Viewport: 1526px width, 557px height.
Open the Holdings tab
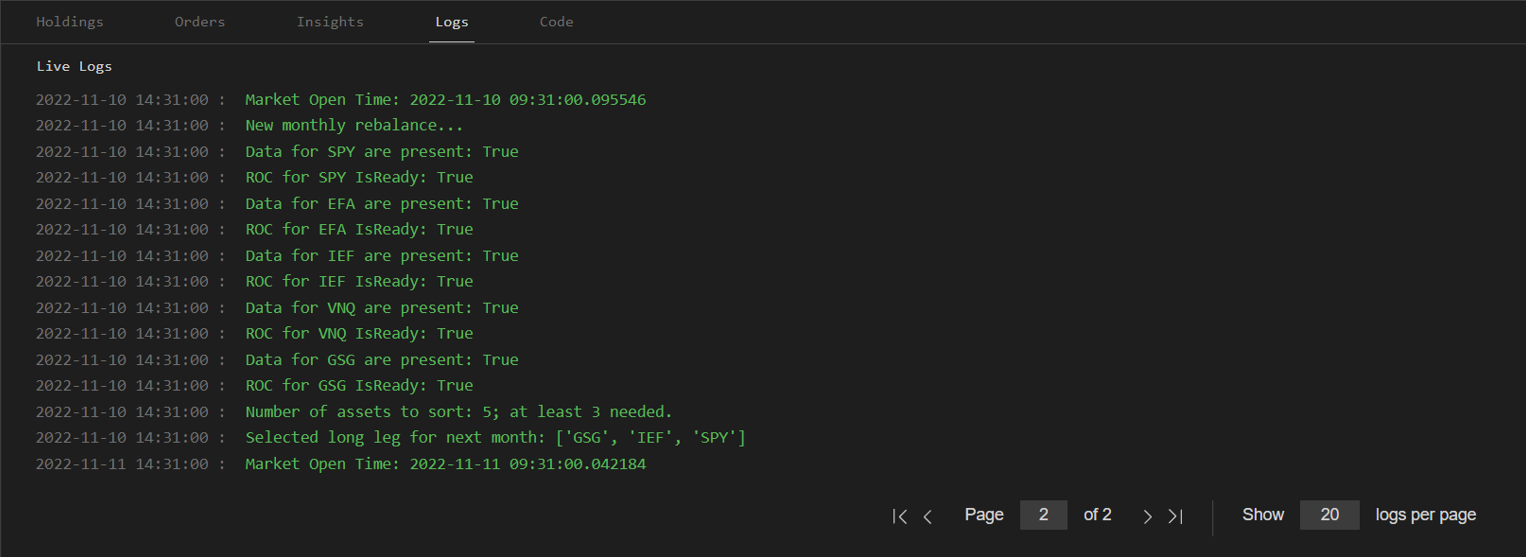click(70, 22)
